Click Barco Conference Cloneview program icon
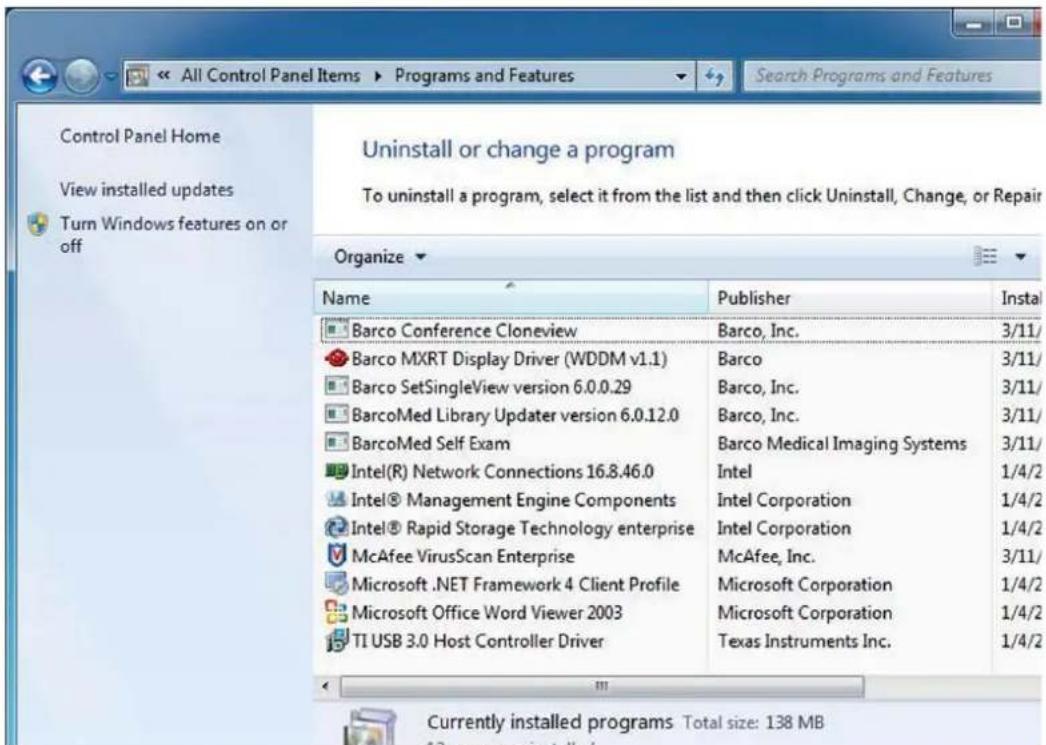Viewport: 1046px width, 745px height. click(x=336, y=329)
